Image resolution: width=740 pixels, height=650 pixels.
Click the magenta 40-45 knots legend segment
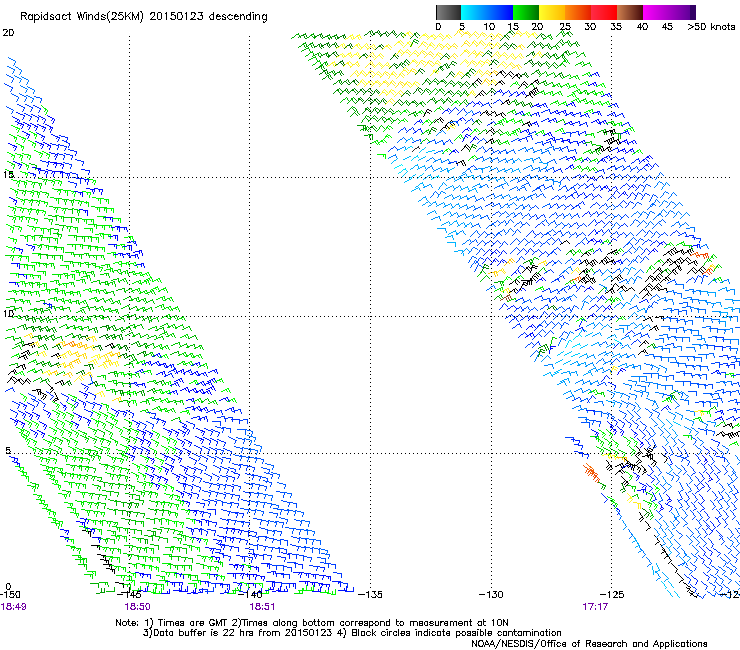[656, 12]
